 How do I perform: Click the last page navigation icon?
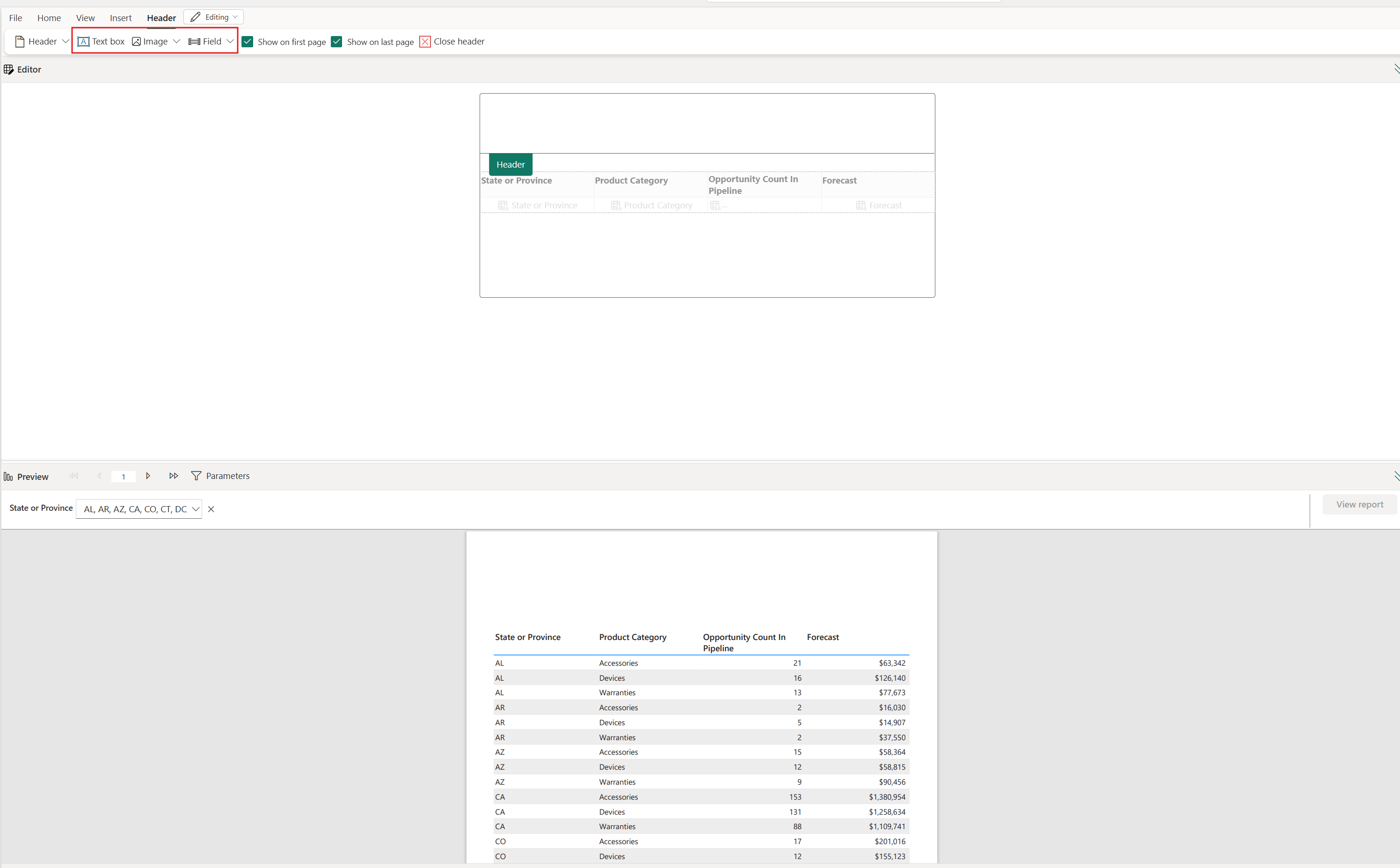(173, 476)
